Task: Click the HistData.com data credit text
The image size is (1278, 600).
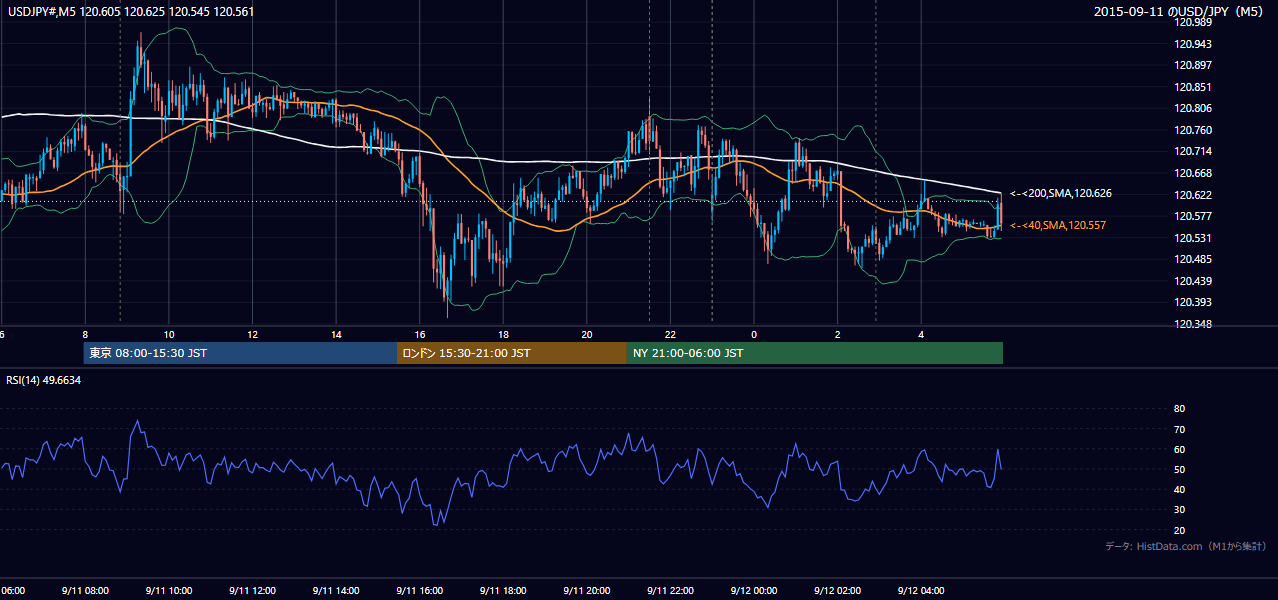Action: [x=1186, y=546]
